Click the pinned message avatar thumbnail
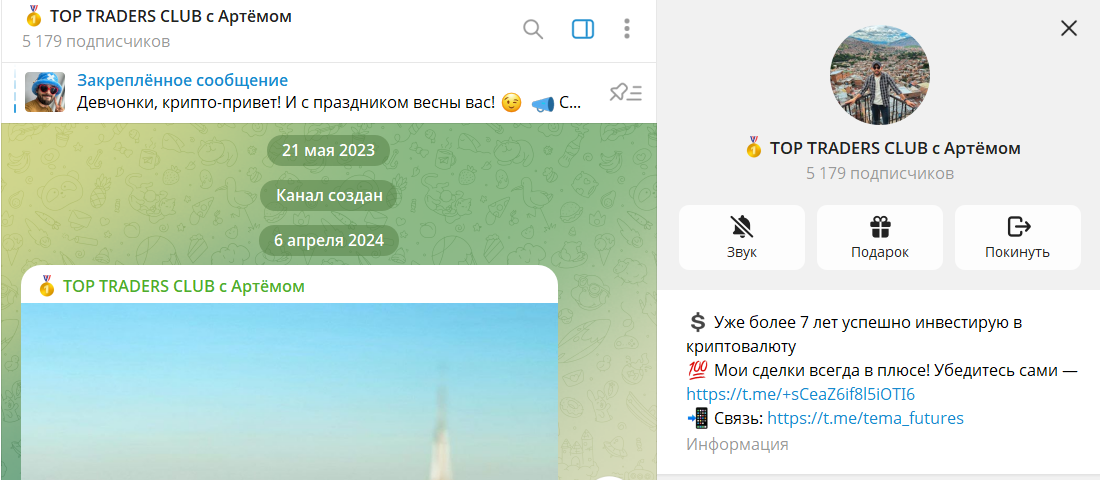The width and height of the screenshot is (1100, 480). click(x=45, y=92)
